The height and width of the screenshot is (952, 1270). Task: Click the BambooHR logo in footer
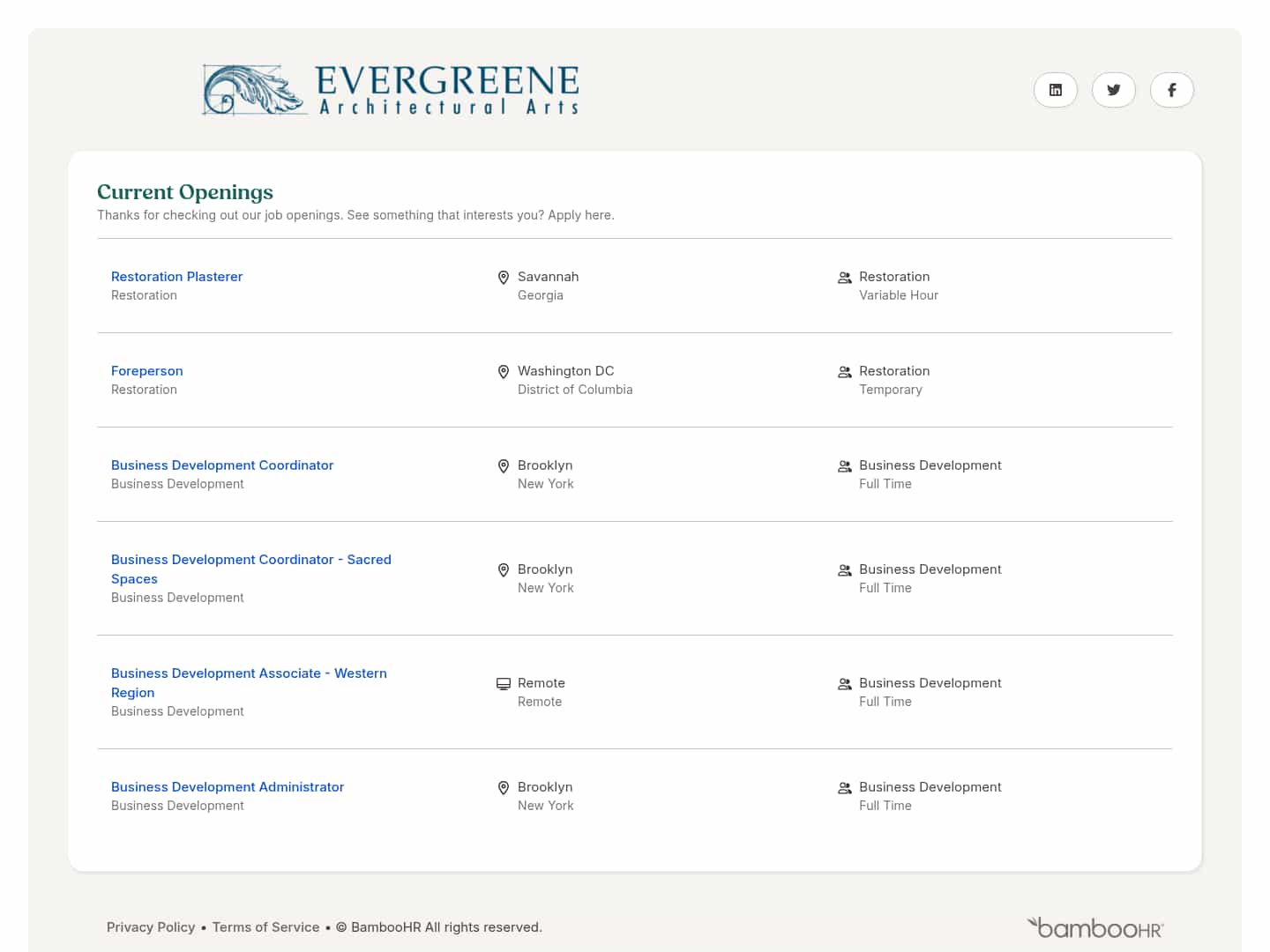tap(1095, 927)
